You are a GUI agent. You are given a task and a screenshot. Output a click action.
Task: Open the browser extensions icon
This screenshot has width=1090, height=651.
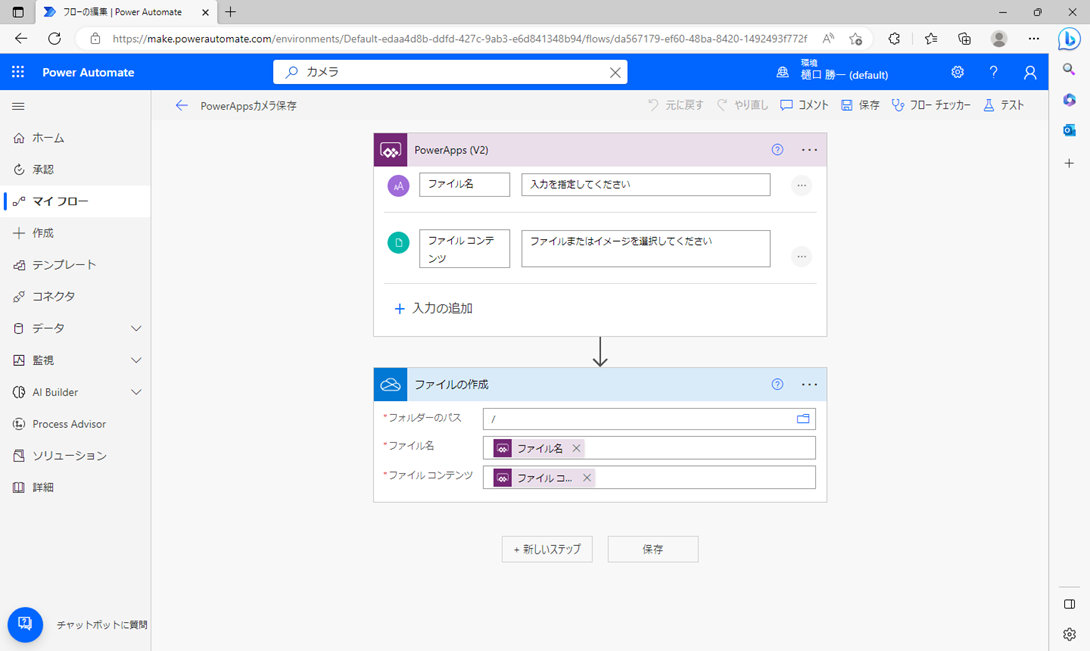tap(894, 39)
